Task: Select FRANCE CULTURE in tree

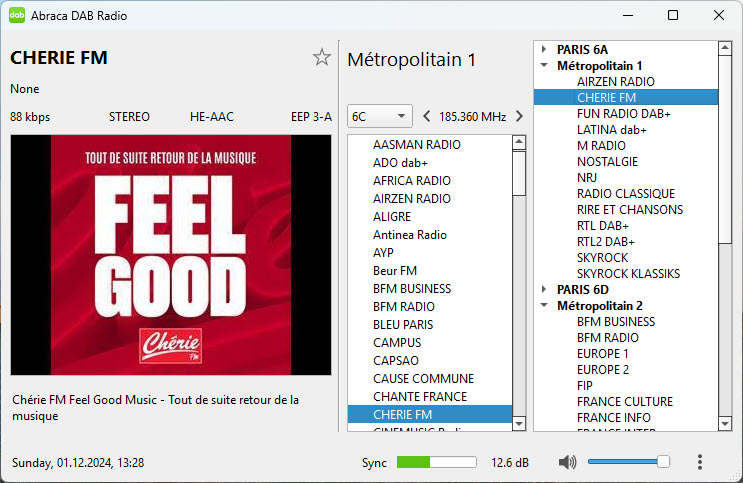Action: point(625,401)
